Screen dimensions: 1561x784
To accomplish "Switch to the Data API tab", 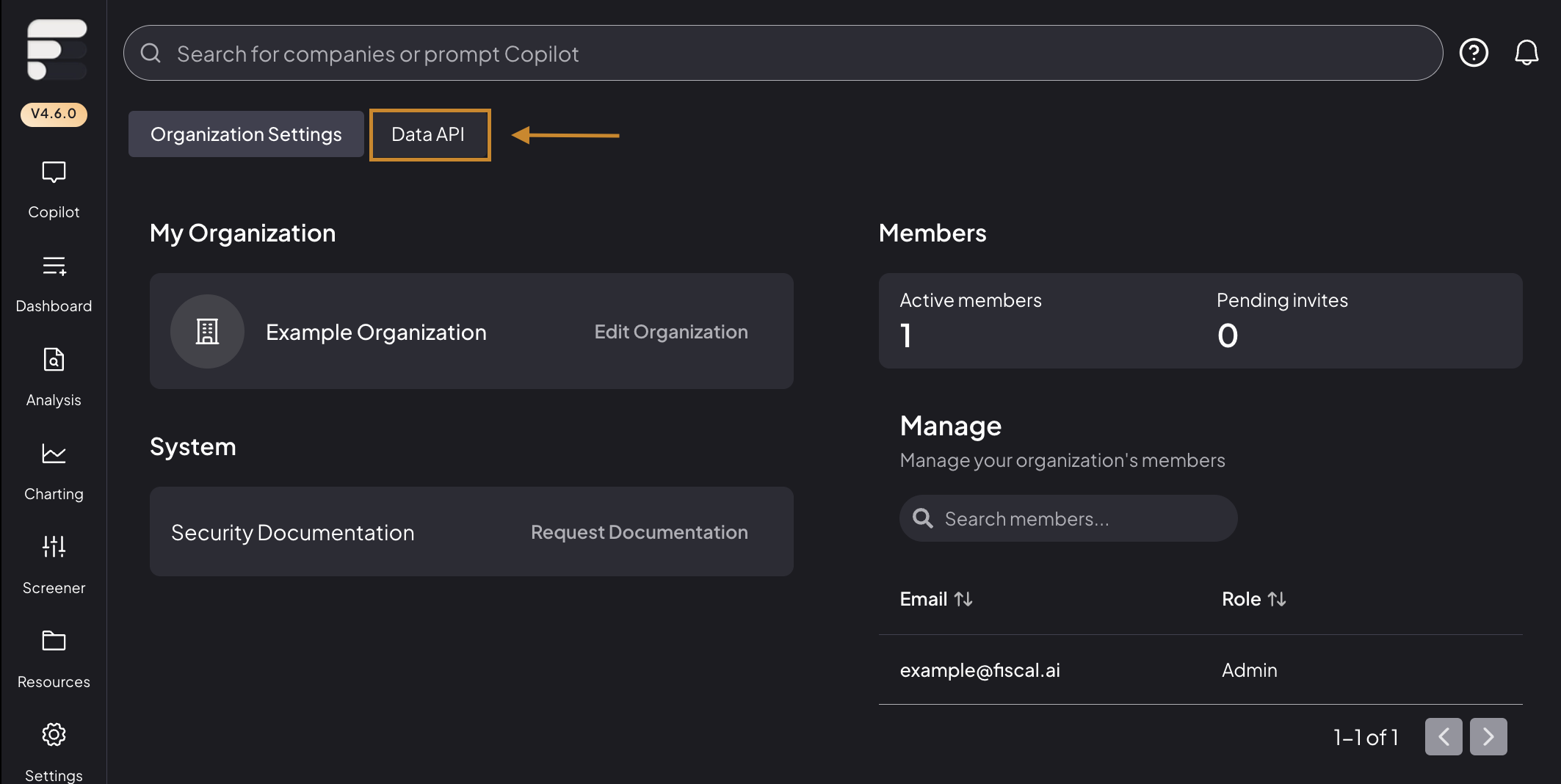I will (430, 134).
